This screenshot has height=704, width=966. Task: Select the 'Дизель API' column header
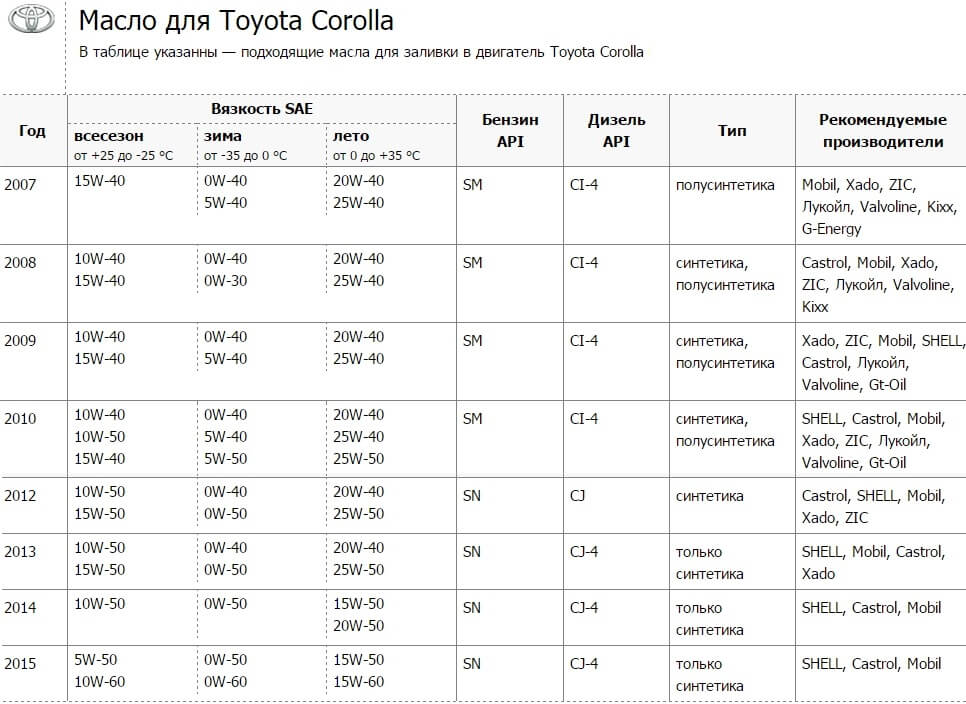[x=616, y=131]
